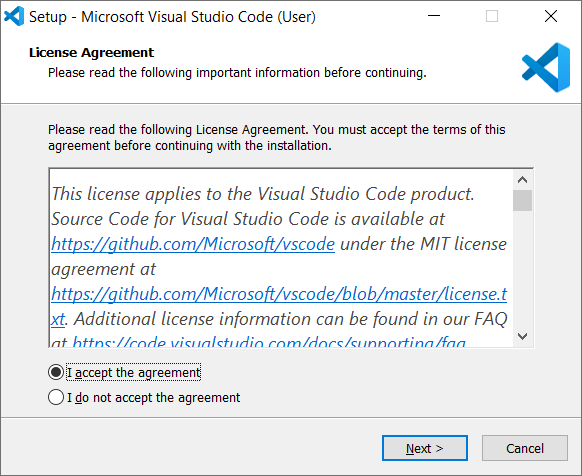The image size is (582, 476).
Task: Click "This license applies to" text line
Action: 263,194
